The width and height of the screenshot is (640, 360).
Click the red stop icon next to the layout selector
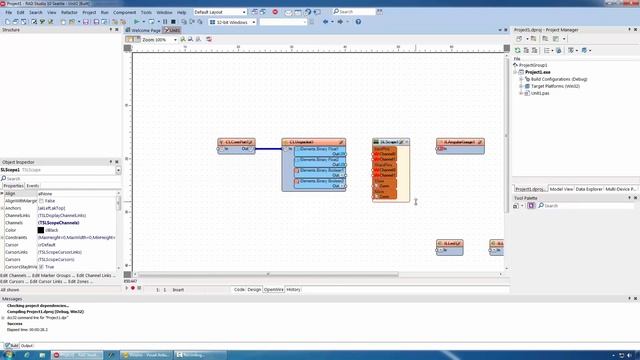click(275, 12)
